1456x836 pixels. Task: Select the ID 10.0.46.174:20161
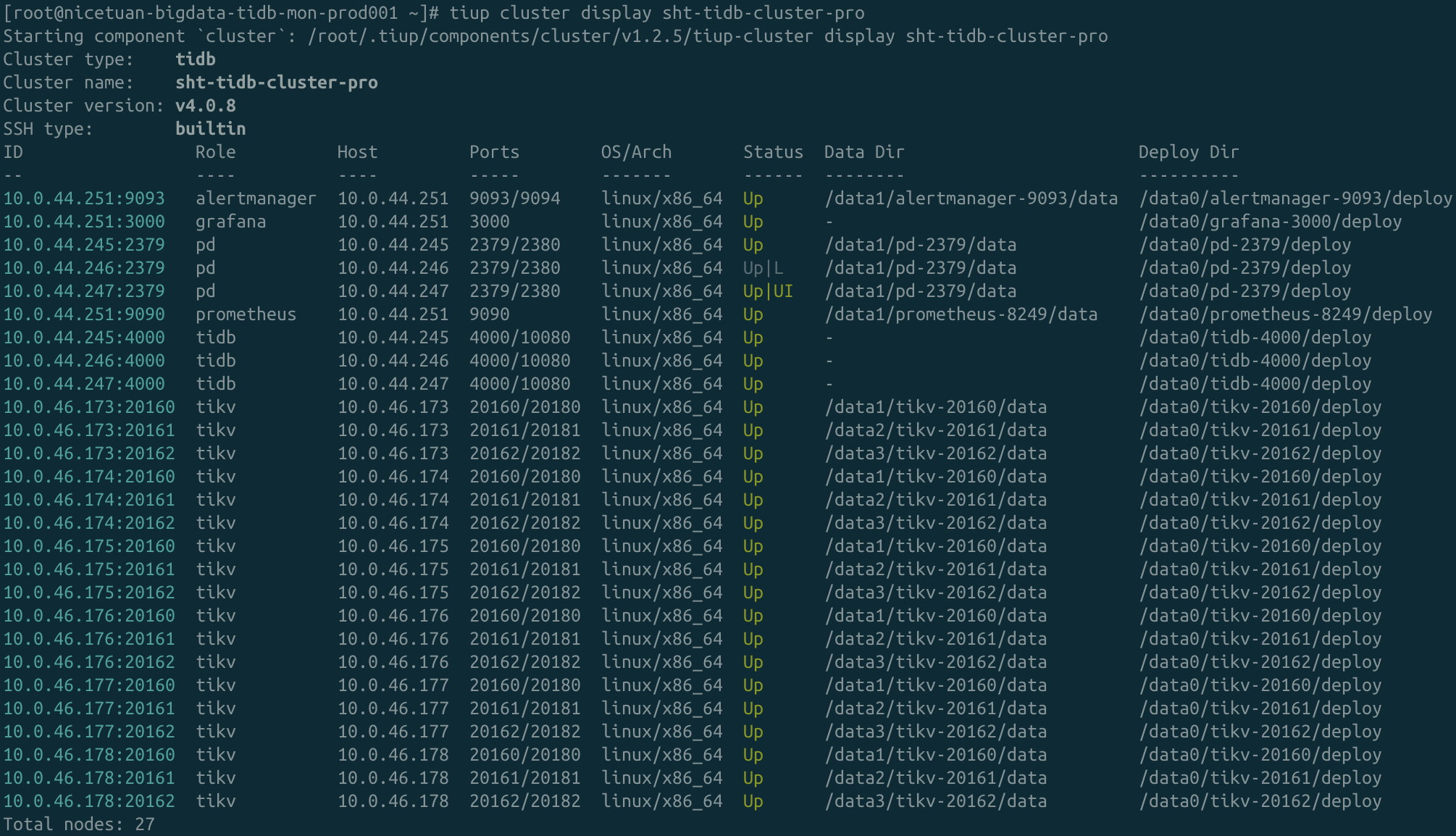click(x=89, y=500)
